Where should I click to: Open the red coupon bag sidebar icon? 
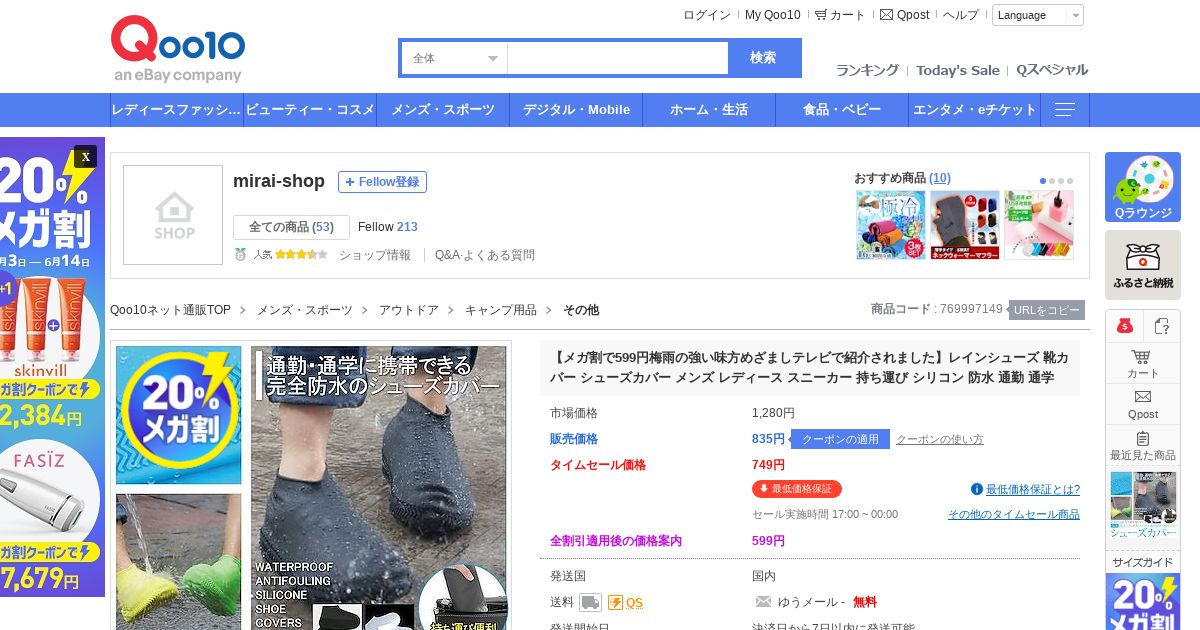pyautogui.click(x=1124, y=326)
